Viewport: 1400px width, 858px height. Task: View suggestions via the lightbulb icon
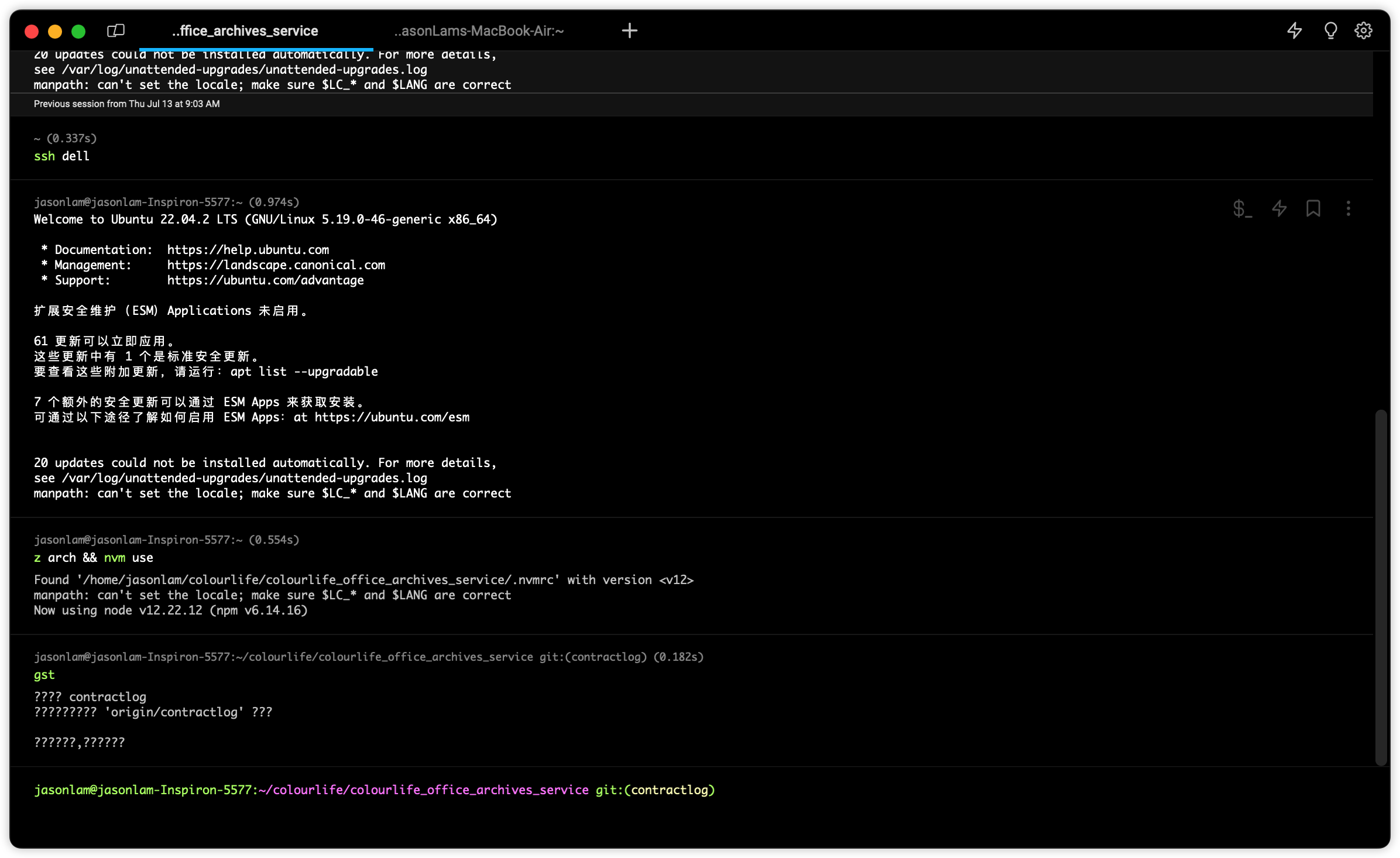point(1330,30)
